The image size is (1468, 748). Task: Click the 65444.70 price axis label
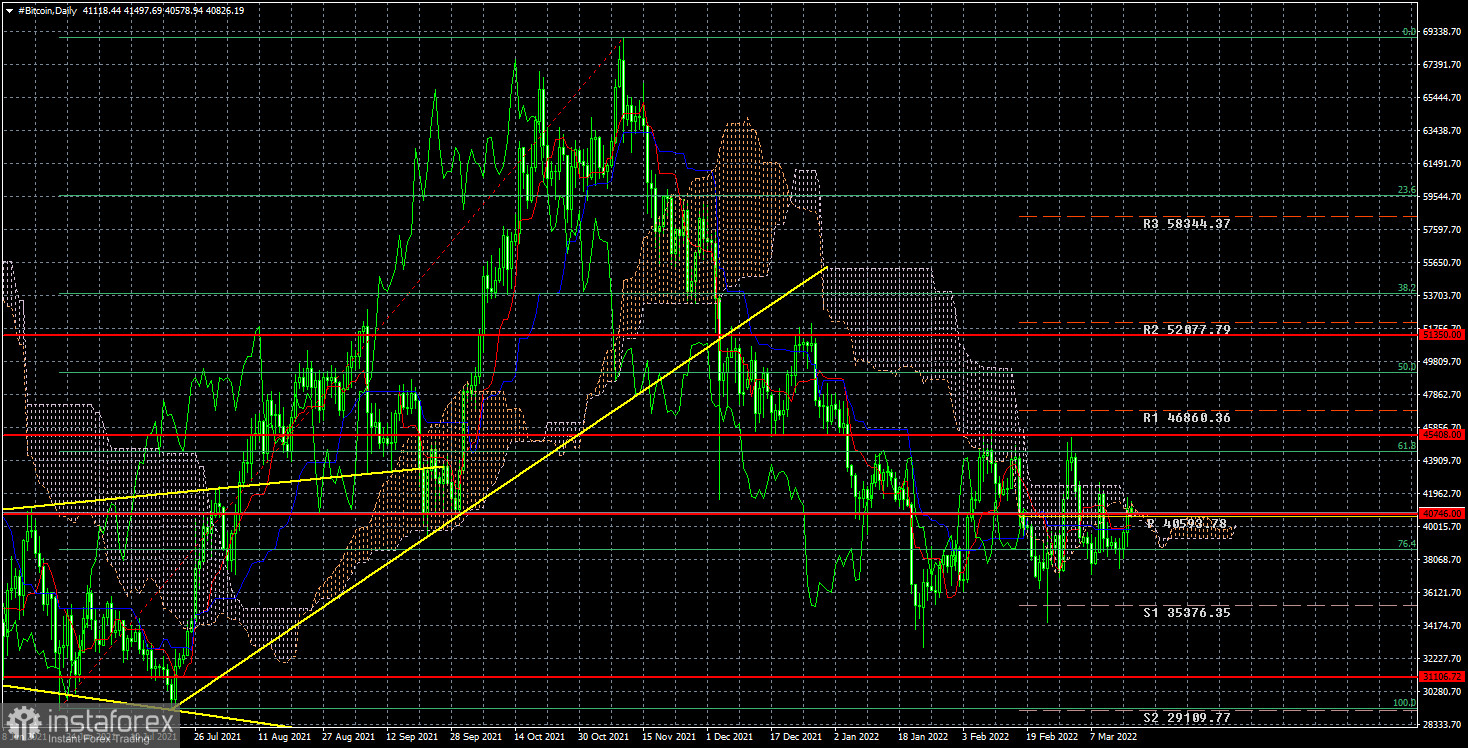pyautogui.click(x=1443, y=98)
